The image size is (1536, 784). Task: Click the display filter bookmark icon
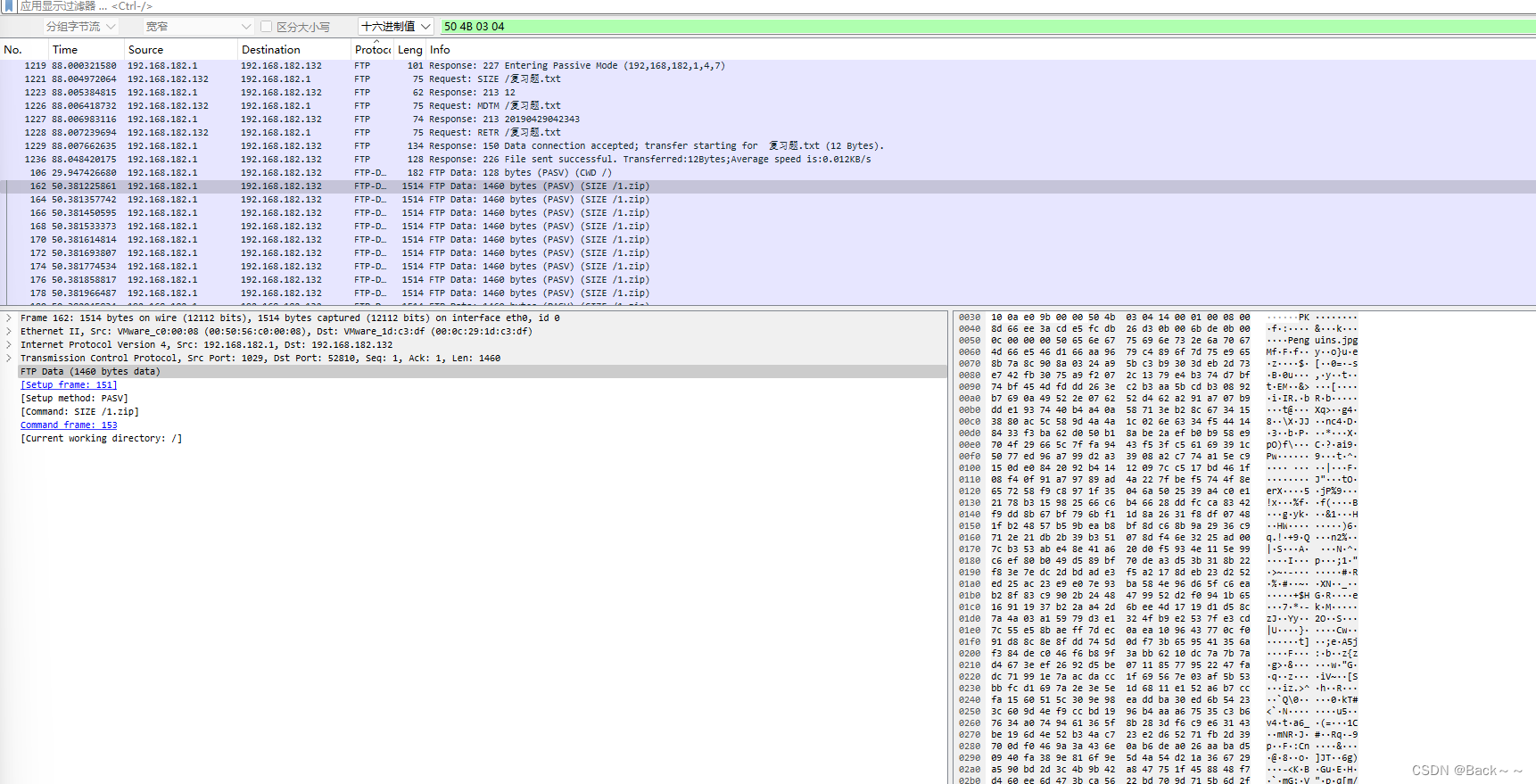click(x=9, y=5)
